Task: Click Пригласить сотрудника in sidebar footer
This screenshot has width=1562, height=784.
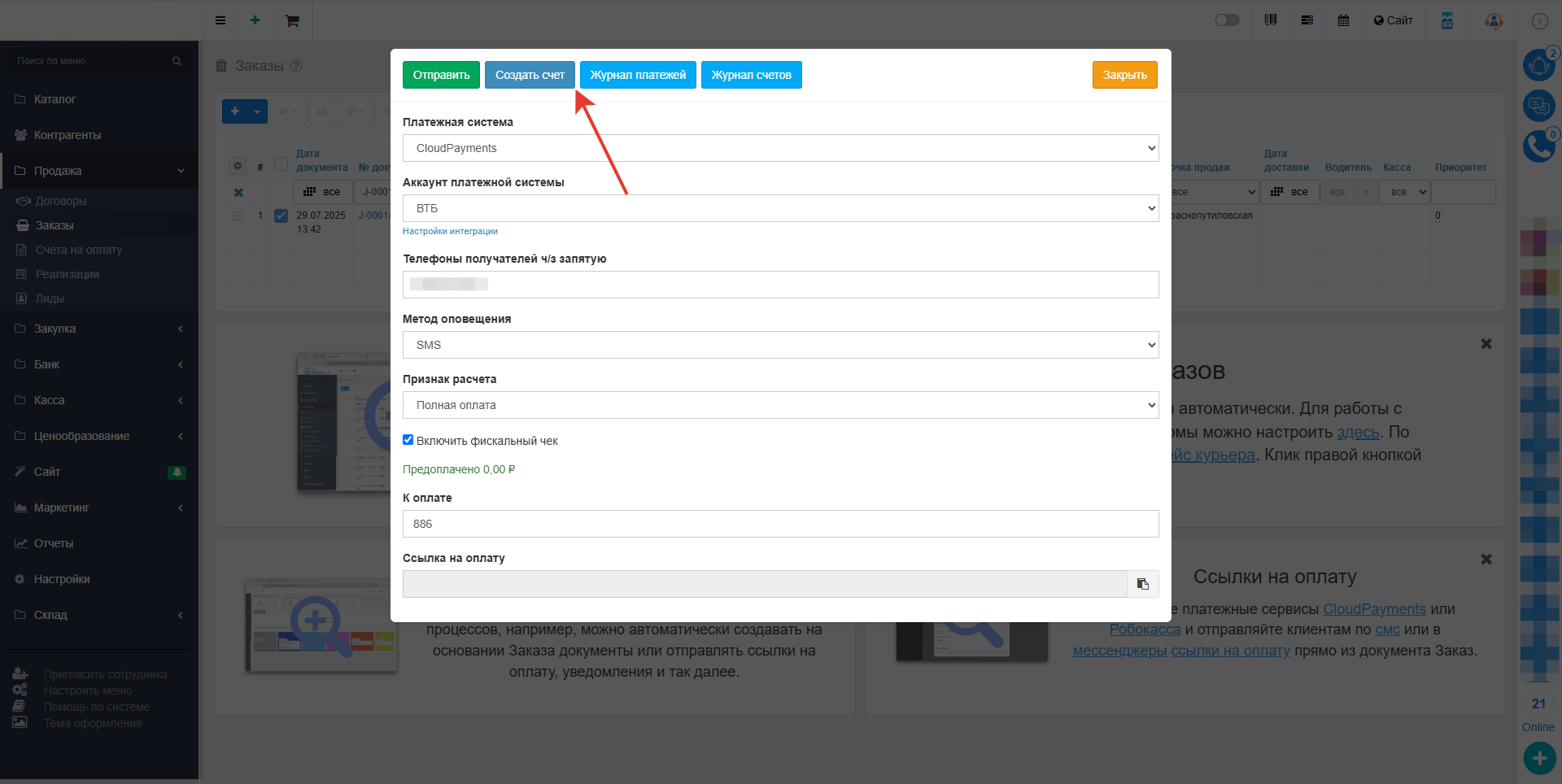Action: pos(105,674)
